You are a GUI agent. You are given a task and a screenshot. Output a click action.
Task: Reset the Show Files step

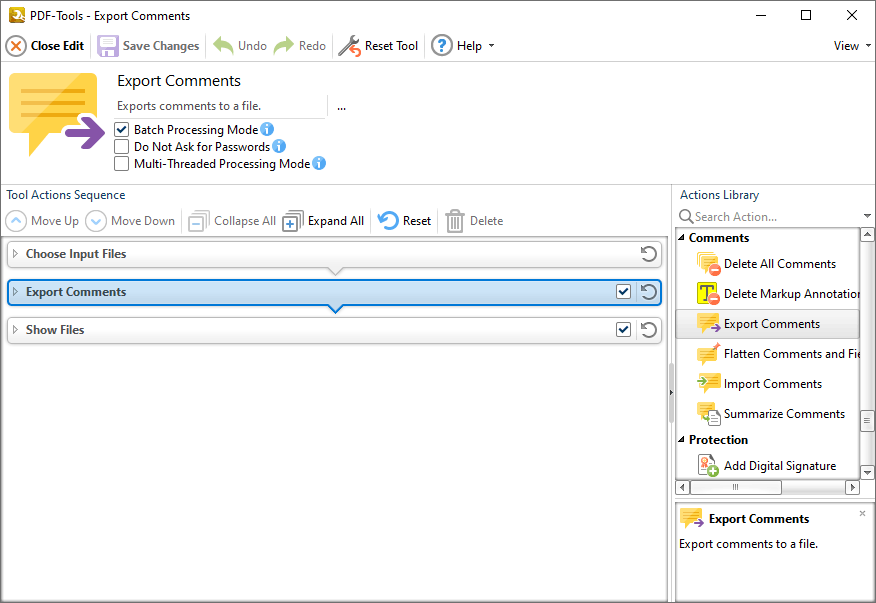click(x=649, y=330)
